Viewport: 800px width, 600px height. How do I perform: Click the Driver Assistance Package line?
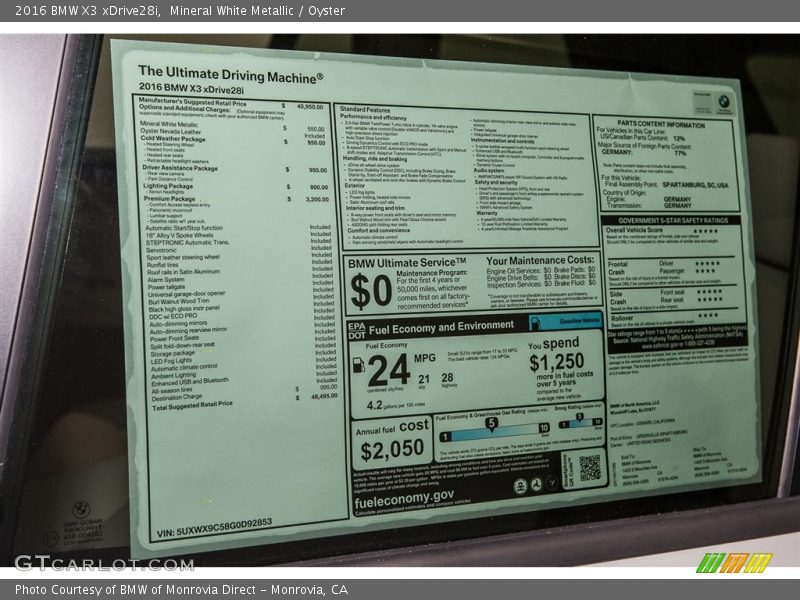tap(180, 168)
